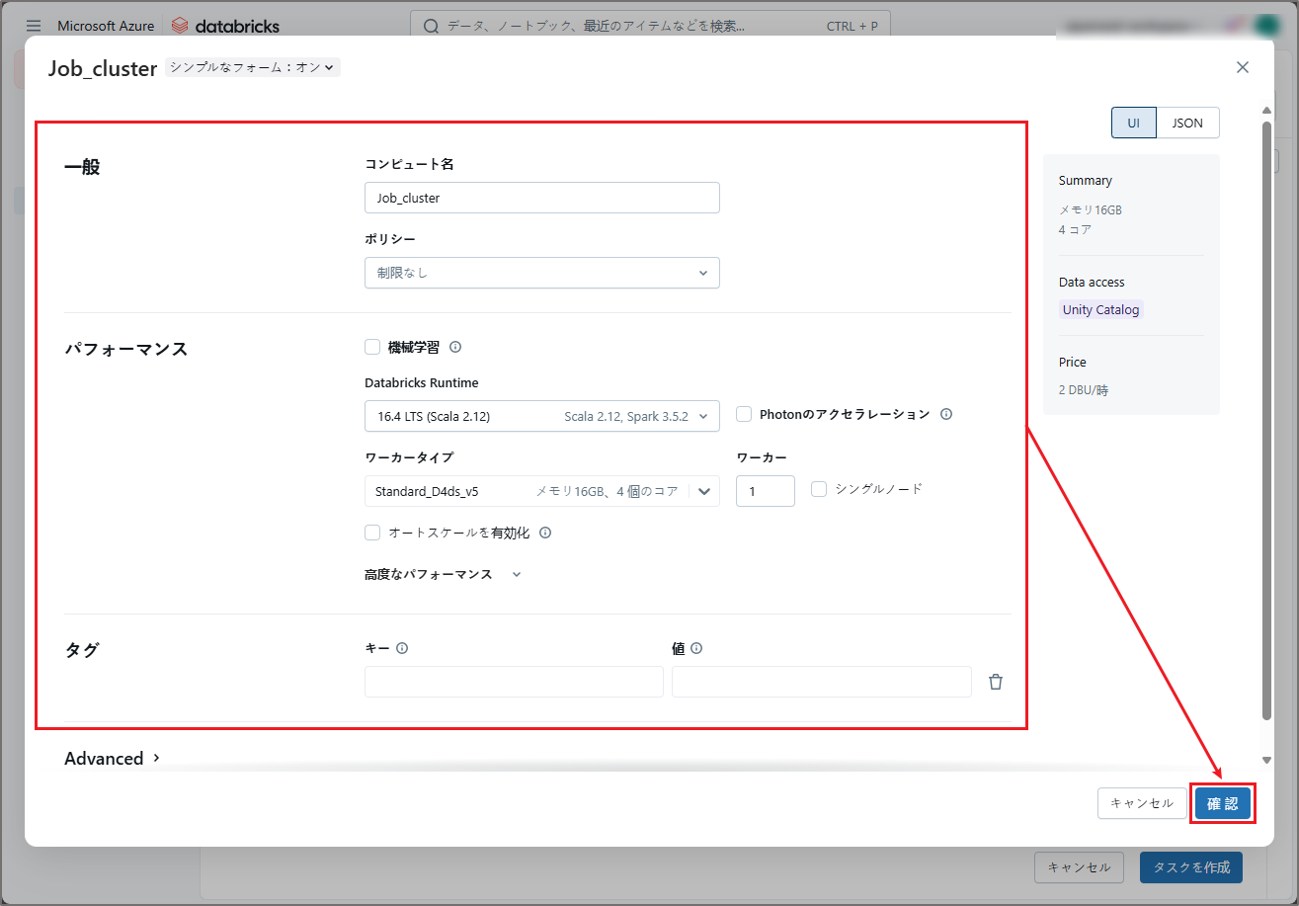
Task: Toggle the Photonのアクセラレーション checkbox
Action: click(744, 414)
